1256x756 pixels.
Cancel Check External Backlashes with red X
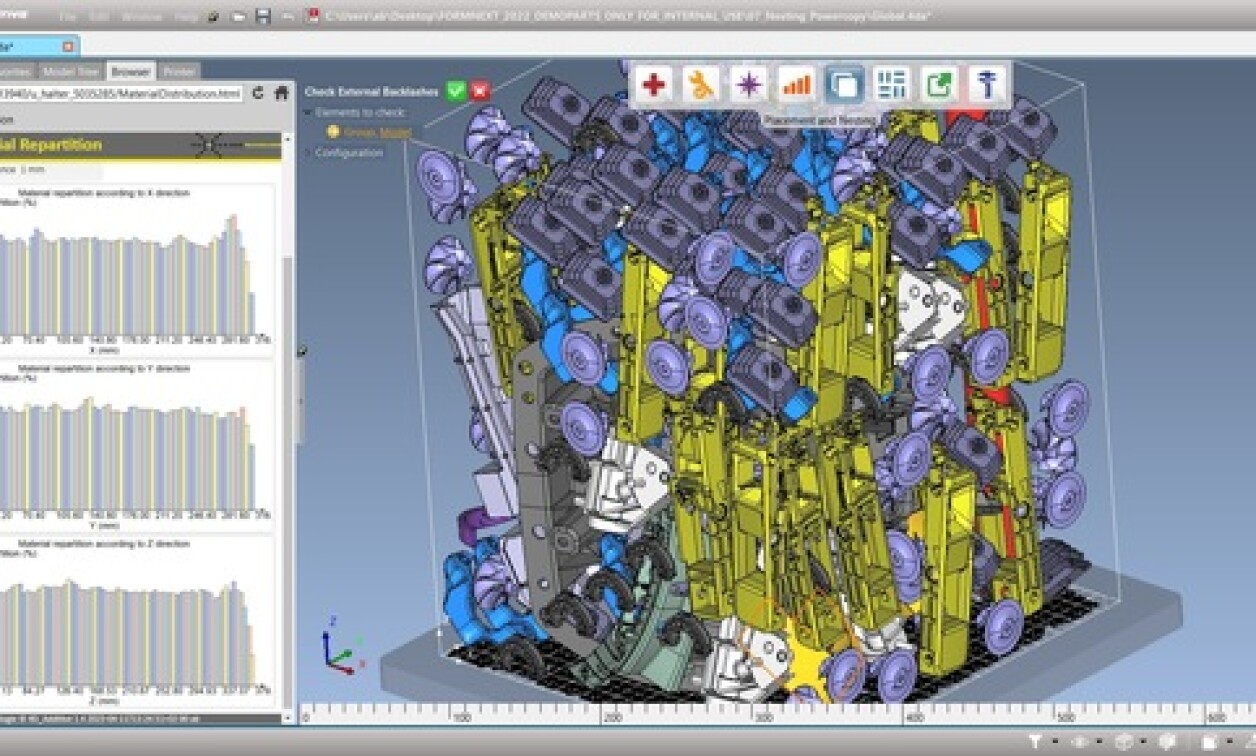[x=480, y=90]
